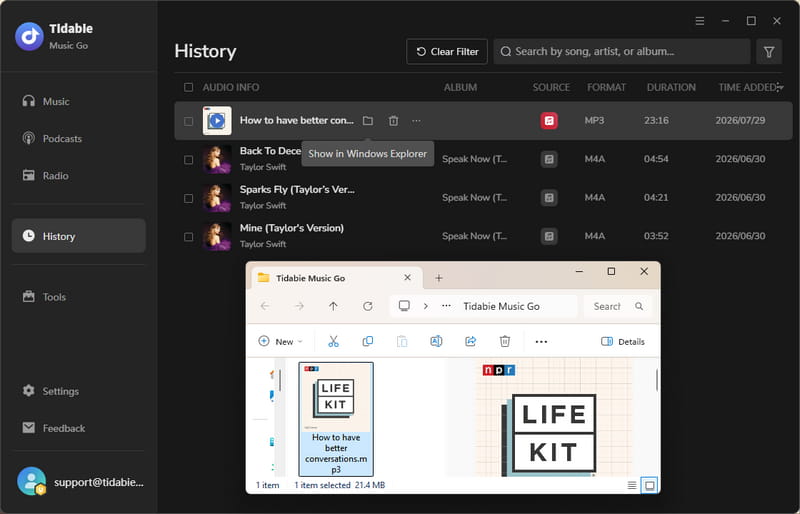This screenshot has height=514, width=800.
Task: Go back in Explorer window
Action: 265,306
